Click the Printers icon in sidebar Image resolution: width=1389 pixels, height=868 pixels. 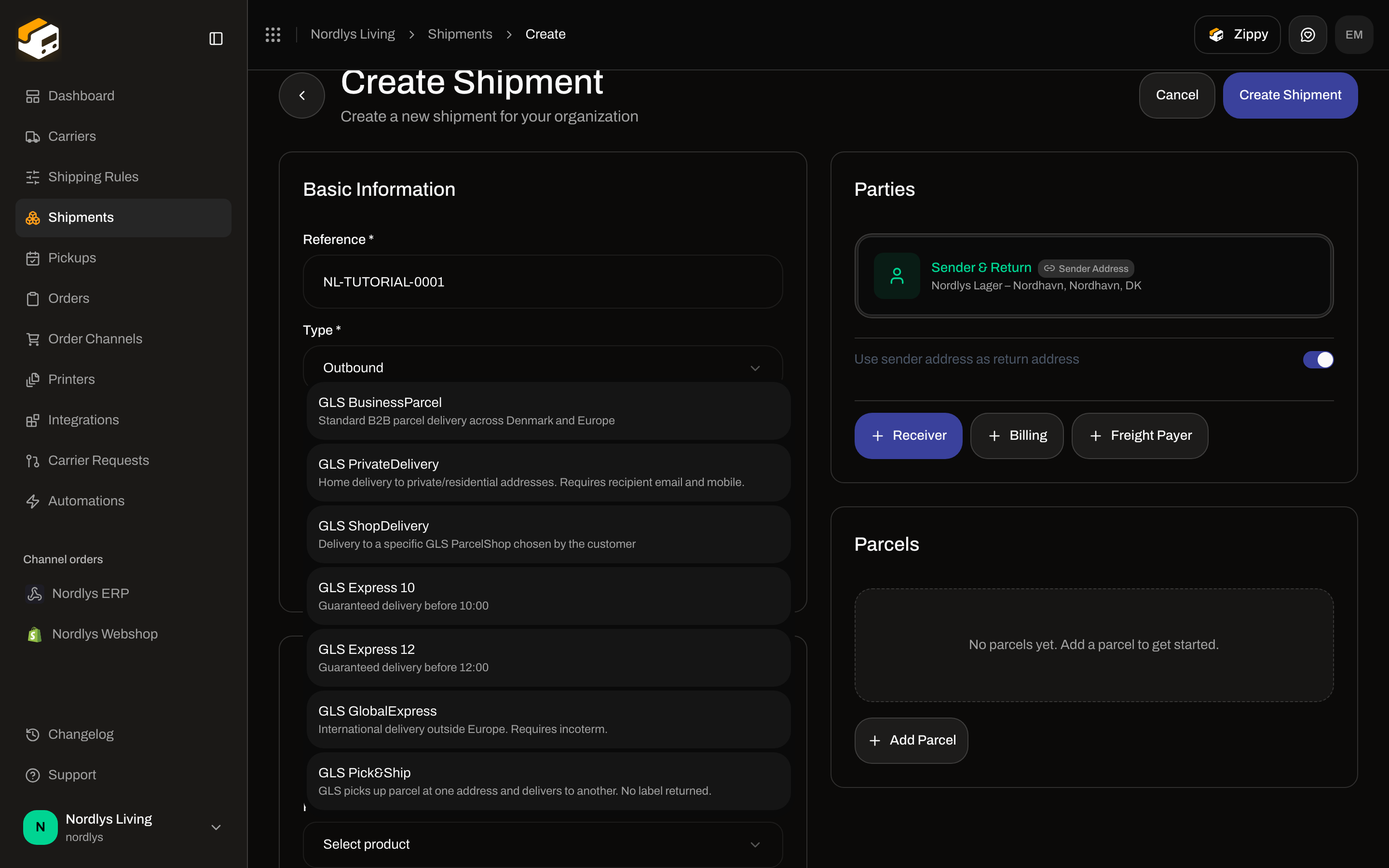pos(33,380)
